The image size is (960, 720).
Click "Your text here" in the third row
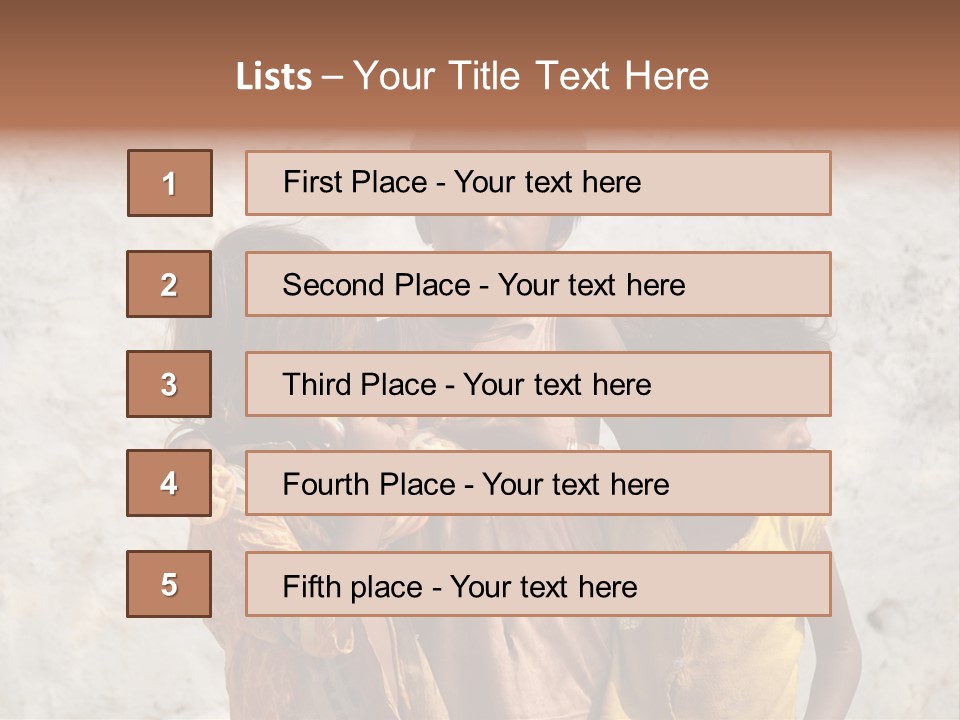tap(557, 385)
